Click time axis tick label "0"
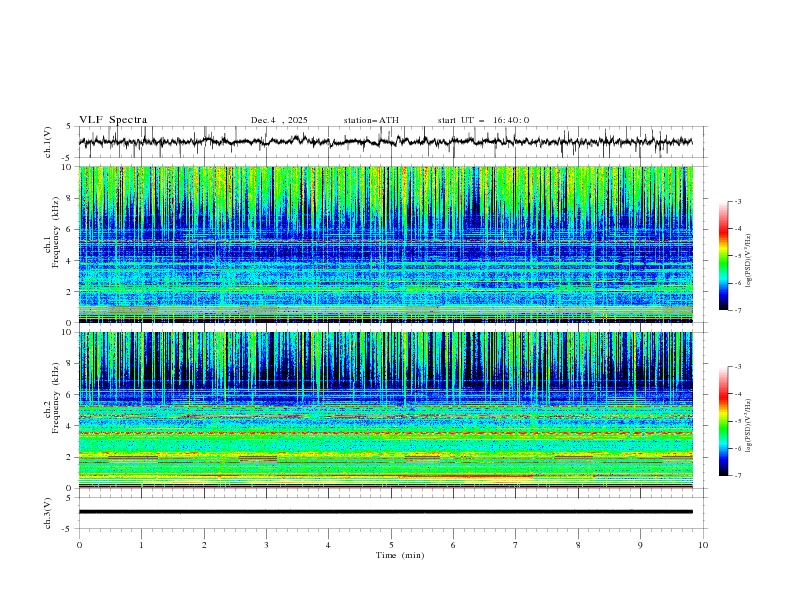 [79, 545]
